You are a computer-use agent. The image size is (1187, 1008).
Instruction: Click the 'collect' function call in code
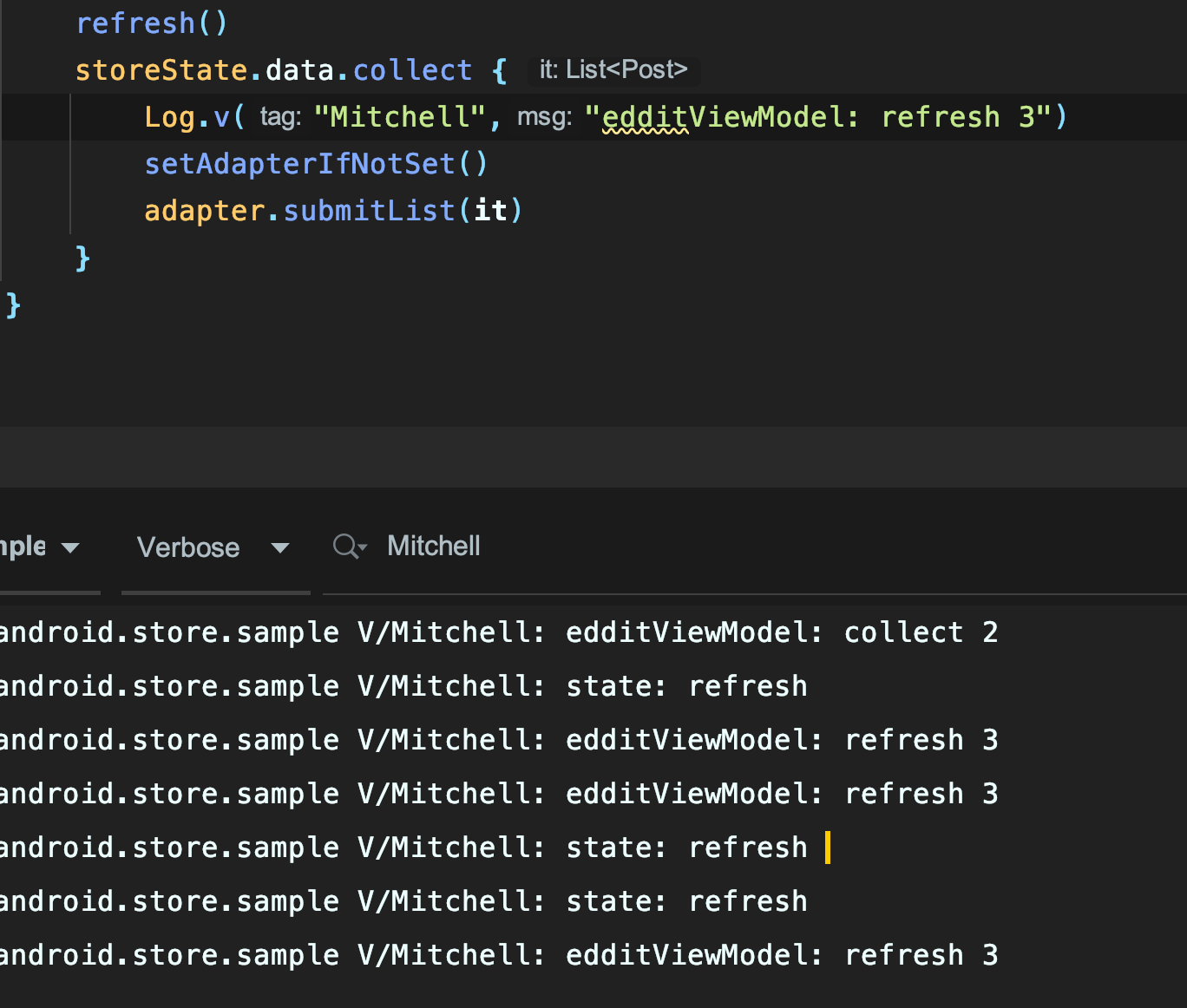tap(412, 70)
